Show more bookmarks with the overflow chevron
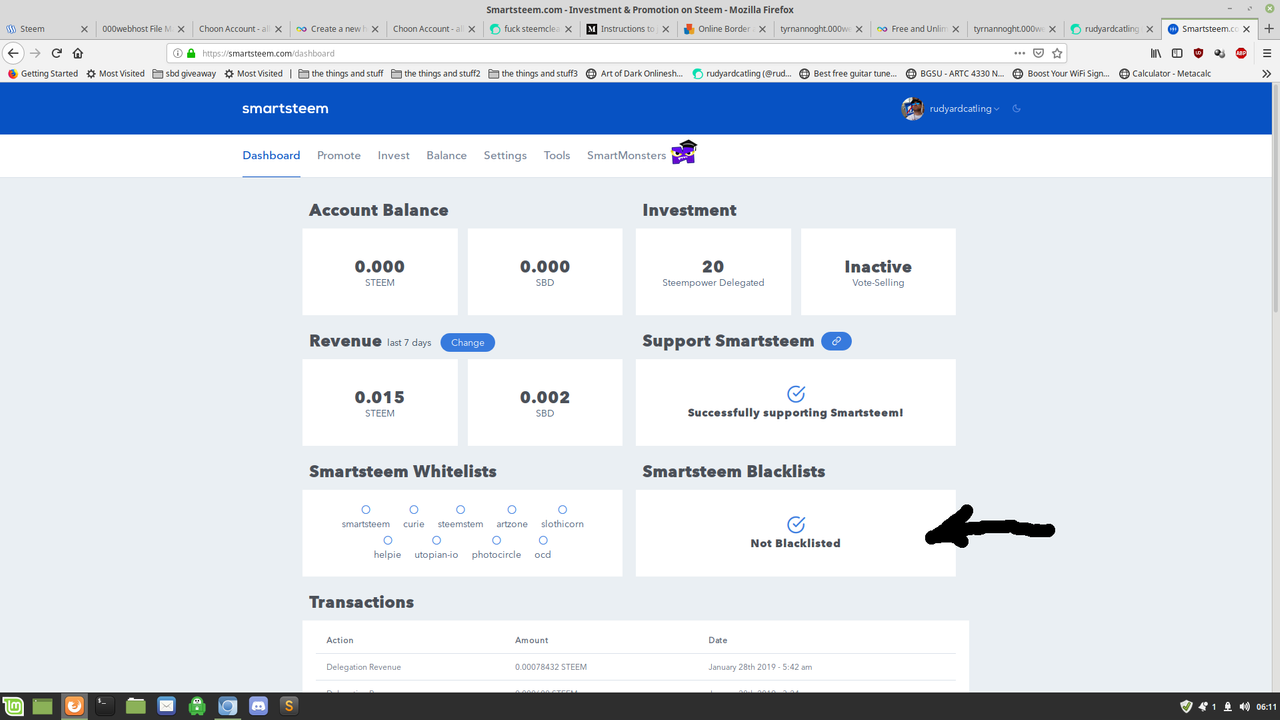1280x720 pixels. point(1267,74)
